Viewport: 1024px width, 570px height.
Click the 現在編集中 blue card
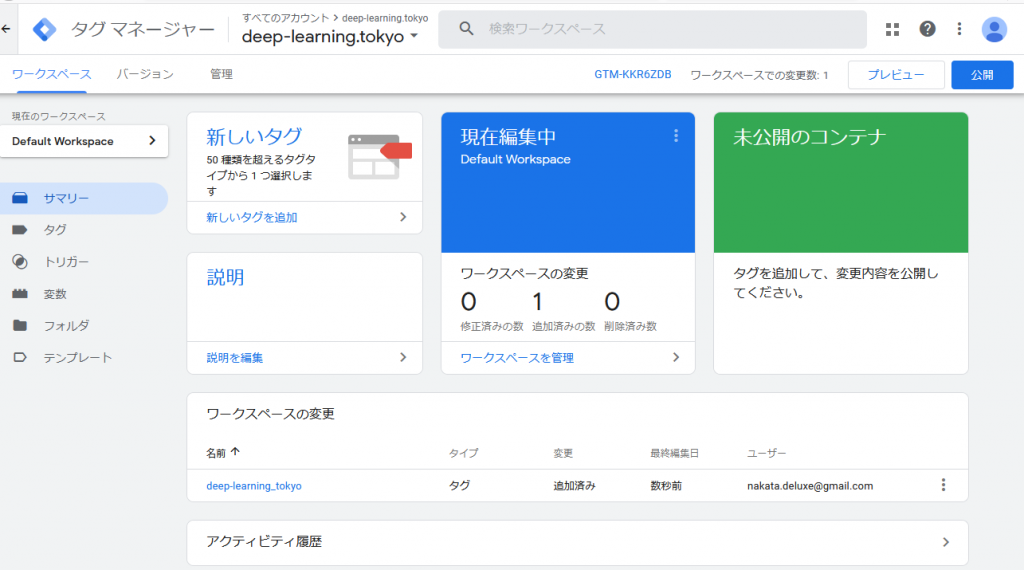568,183
